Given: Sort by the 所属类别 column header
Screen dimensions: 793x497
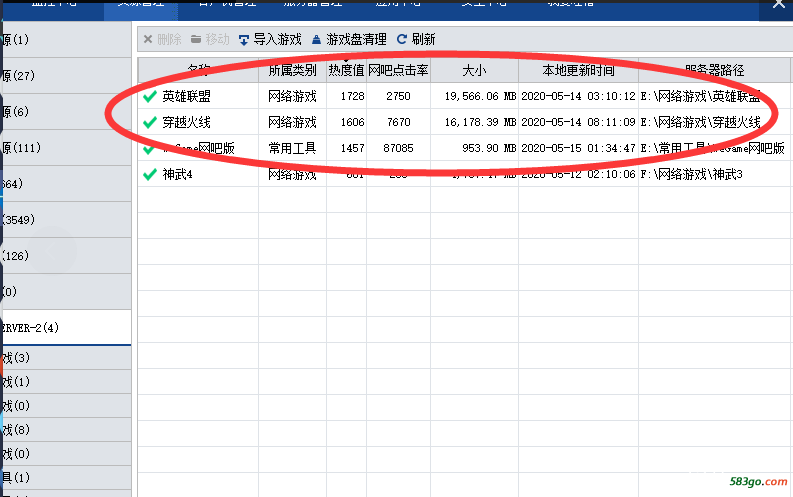Looking at the screenshot, I should [292, 70].
